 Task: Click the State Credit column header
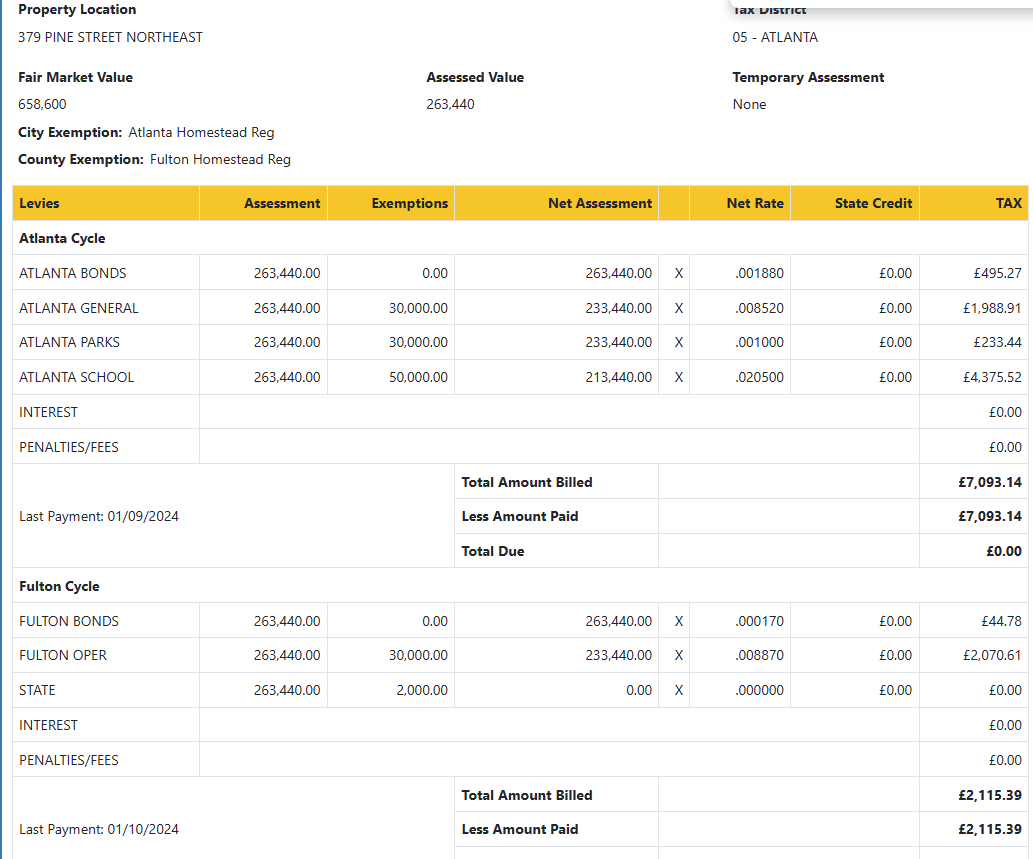pos(873,203)
